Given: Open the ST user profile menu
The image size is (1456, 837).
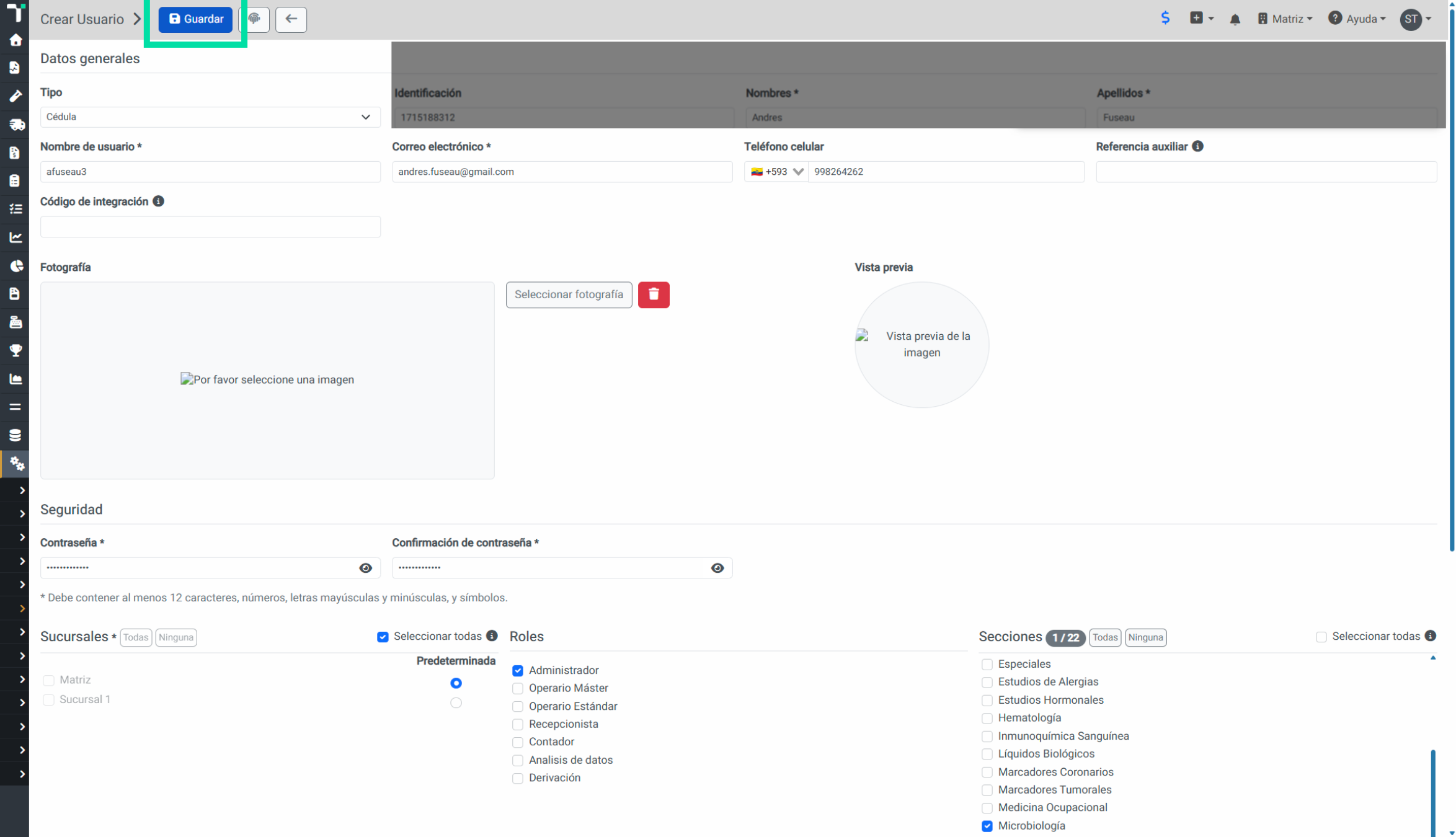Looking at the screenshot, I should coord(1416,19).
